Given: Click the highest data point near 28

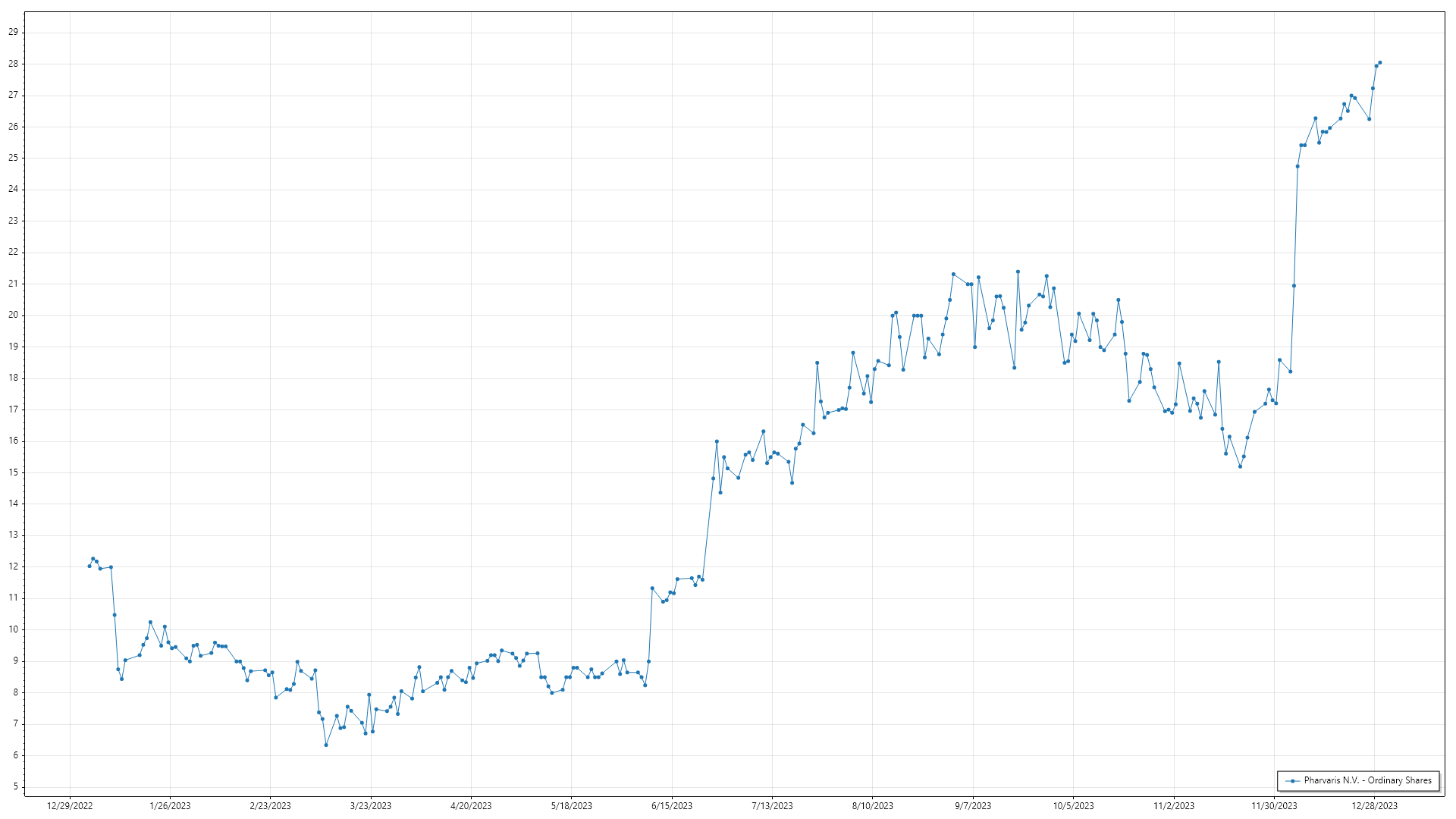Looking at the screenshot, I should point(1379,63).
